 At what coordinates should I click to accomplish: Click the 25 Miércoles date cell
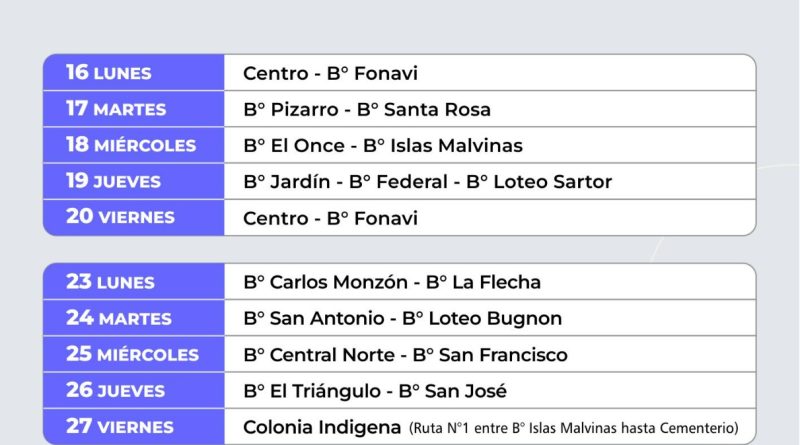click(x=132, y=354)
